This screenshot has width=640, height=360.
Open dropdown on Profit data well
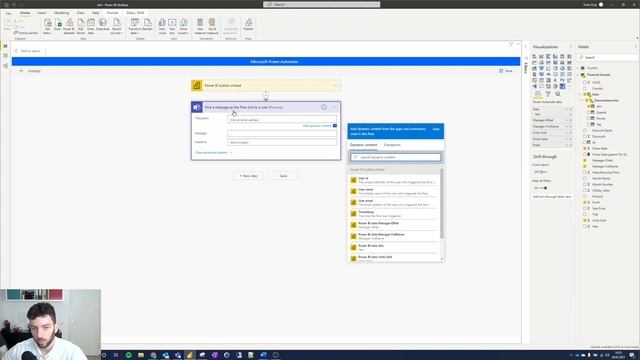567,145
